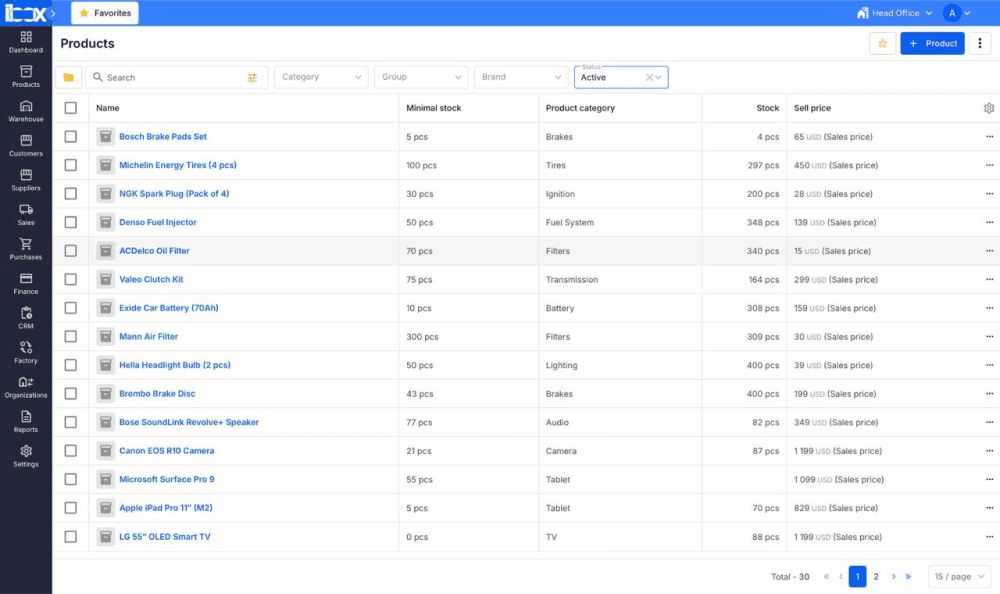Select current page 1 button

tap(857, 576)
